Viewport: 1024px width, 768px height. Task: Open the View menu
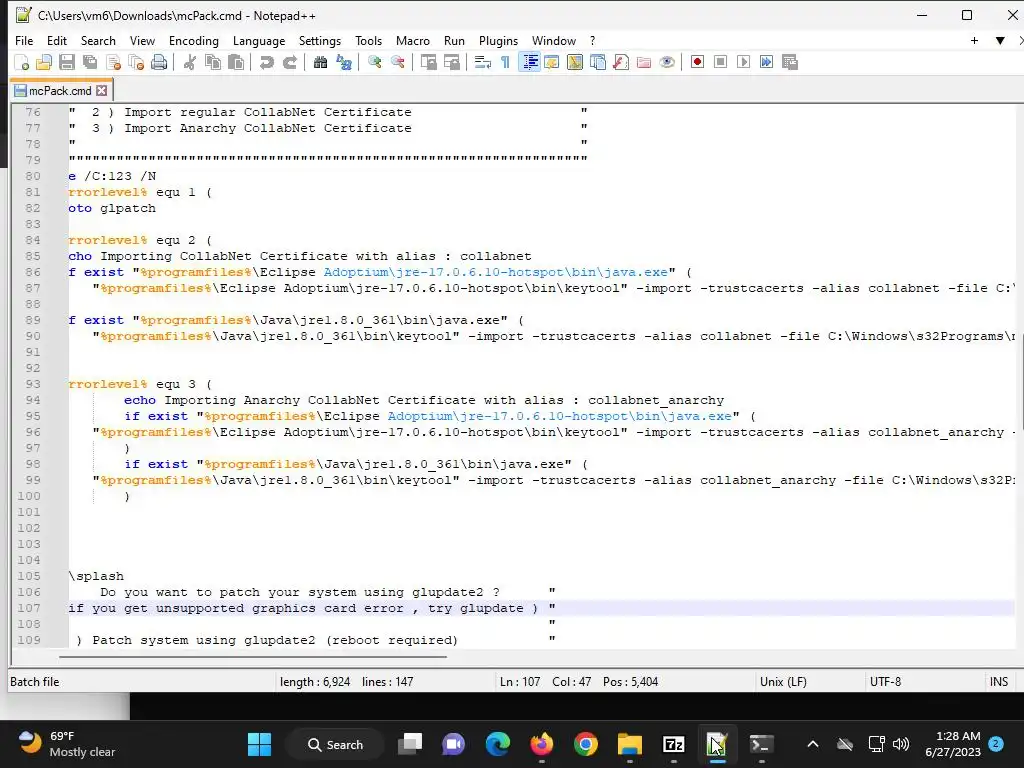pyautogui.click(x=142, y=40)
